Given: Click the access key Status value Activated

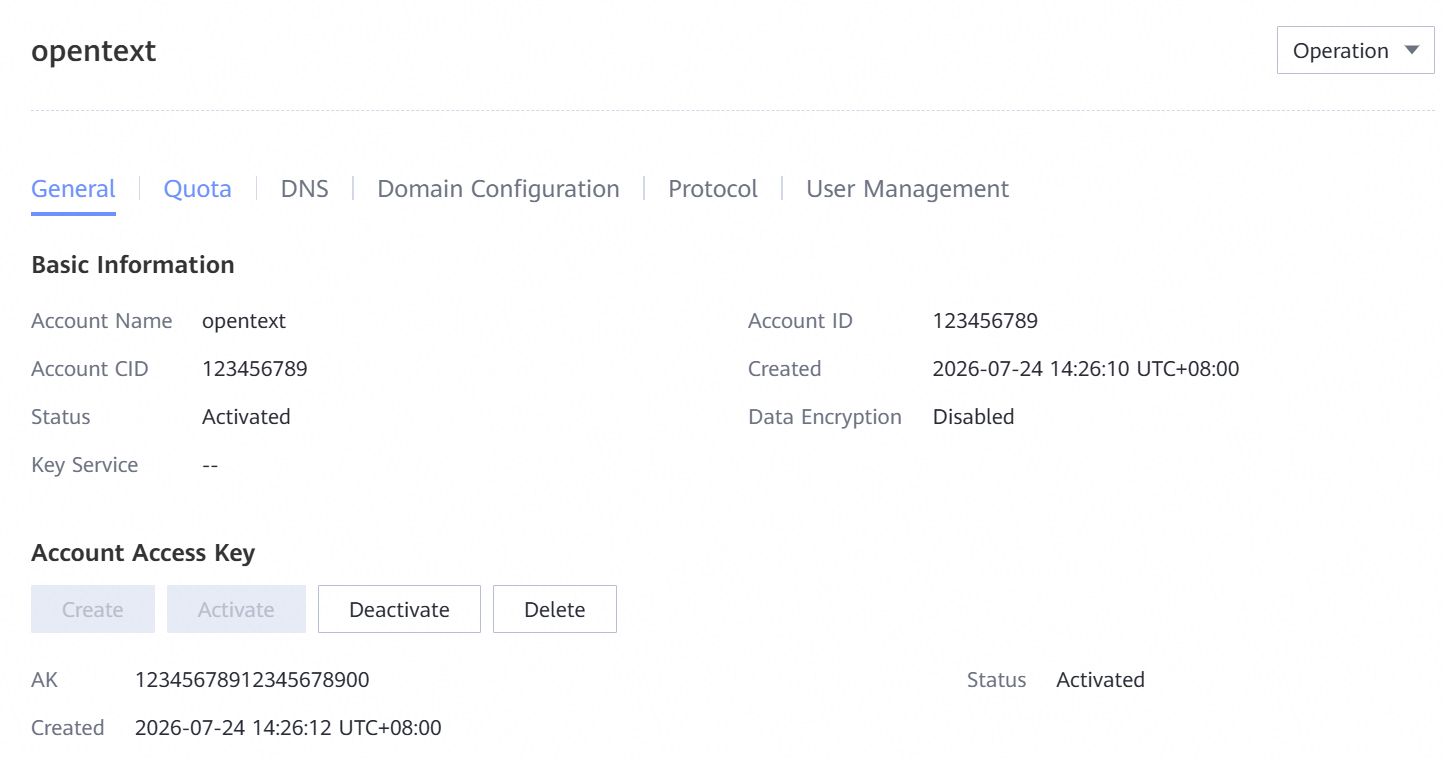Looking at the screenshot, I should (x=1101, y=680).
